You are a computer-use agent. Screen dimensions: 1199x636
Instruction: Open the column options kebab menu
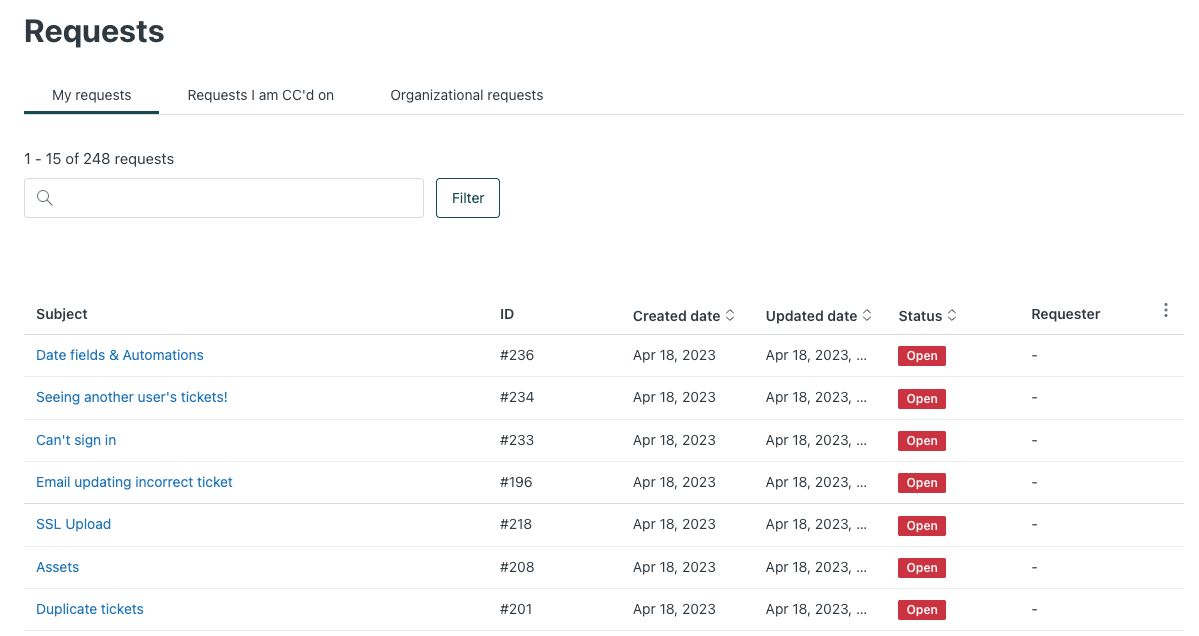coord(1165,311)
